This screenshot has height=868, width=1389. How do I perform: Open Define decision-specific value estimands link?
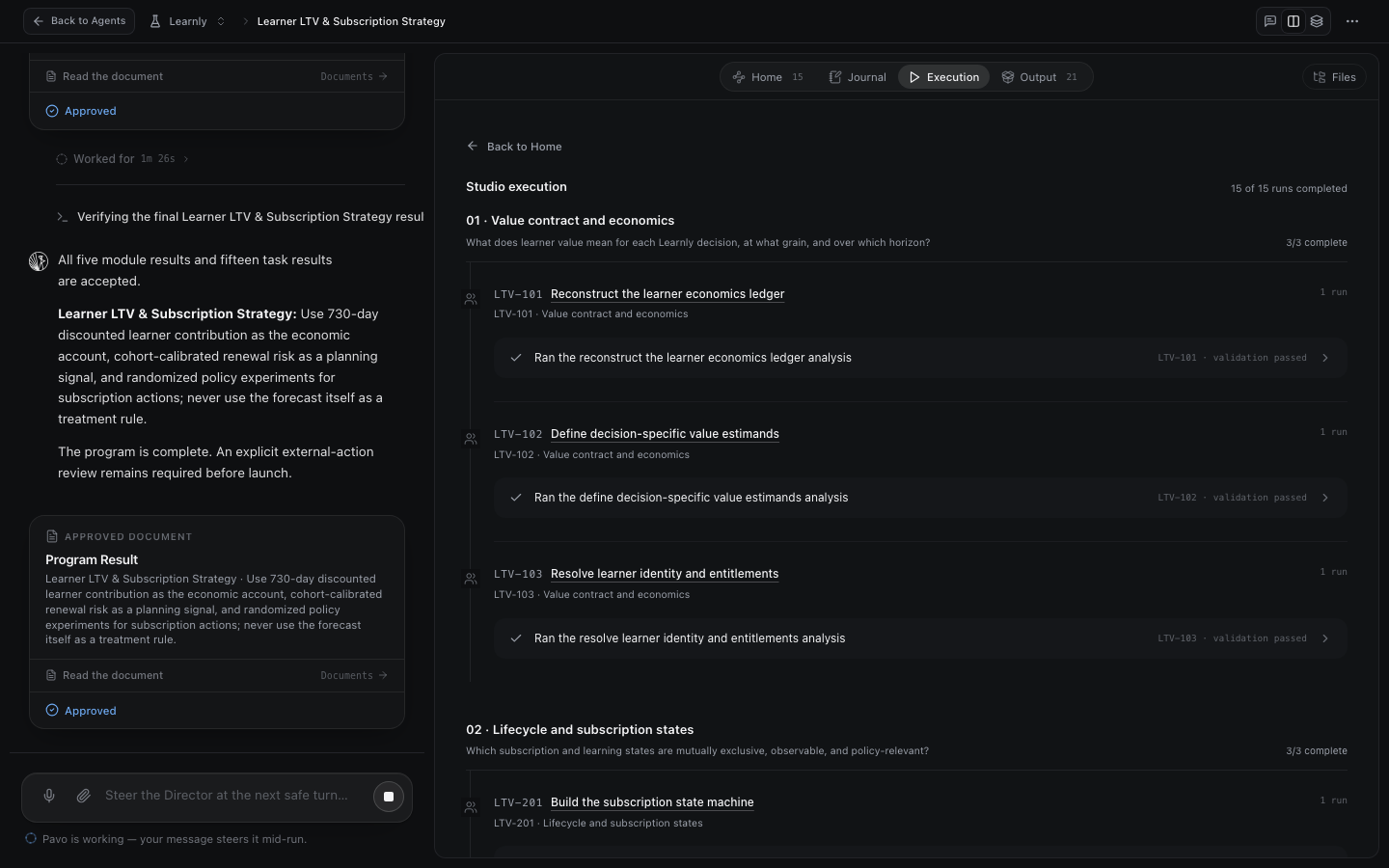665,434
